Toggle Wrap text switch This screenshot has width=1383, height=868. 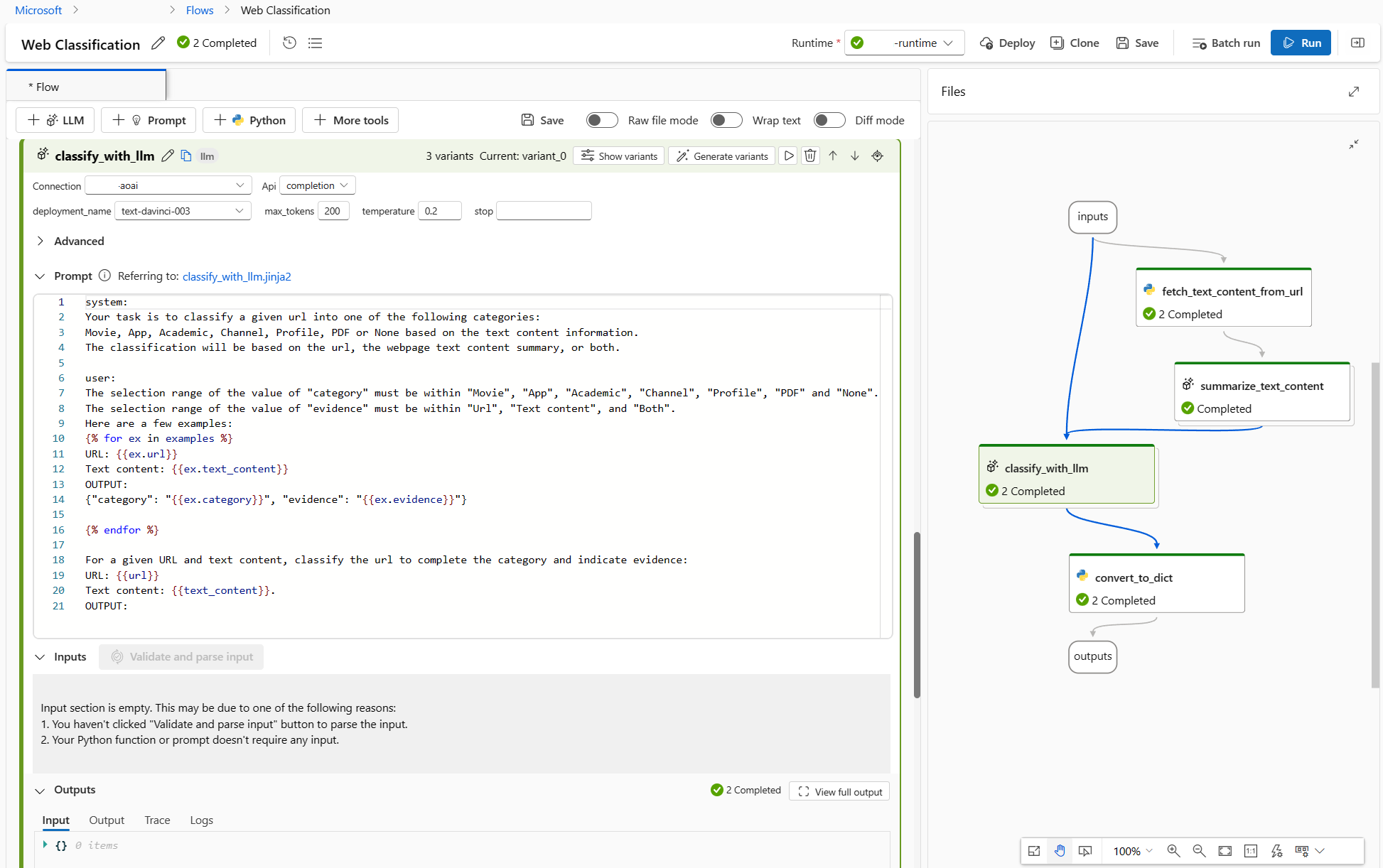[x=727, y=120]
